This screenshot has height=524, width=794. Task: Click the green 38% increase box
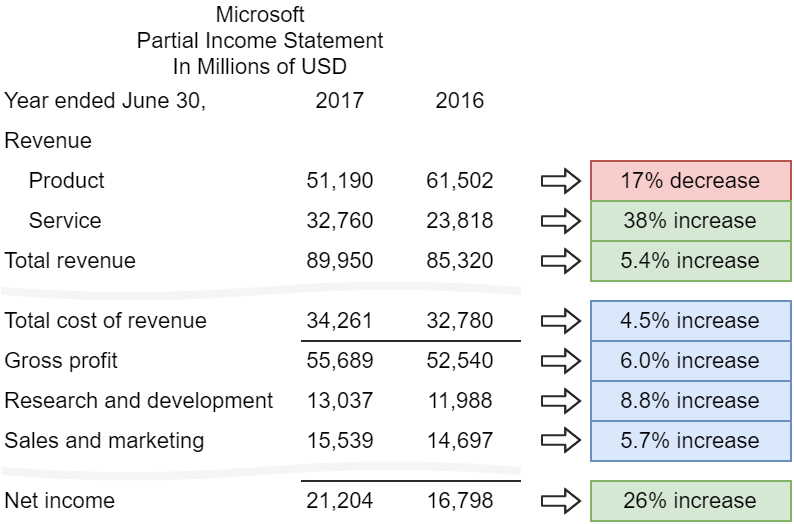(x=688, y=221)
